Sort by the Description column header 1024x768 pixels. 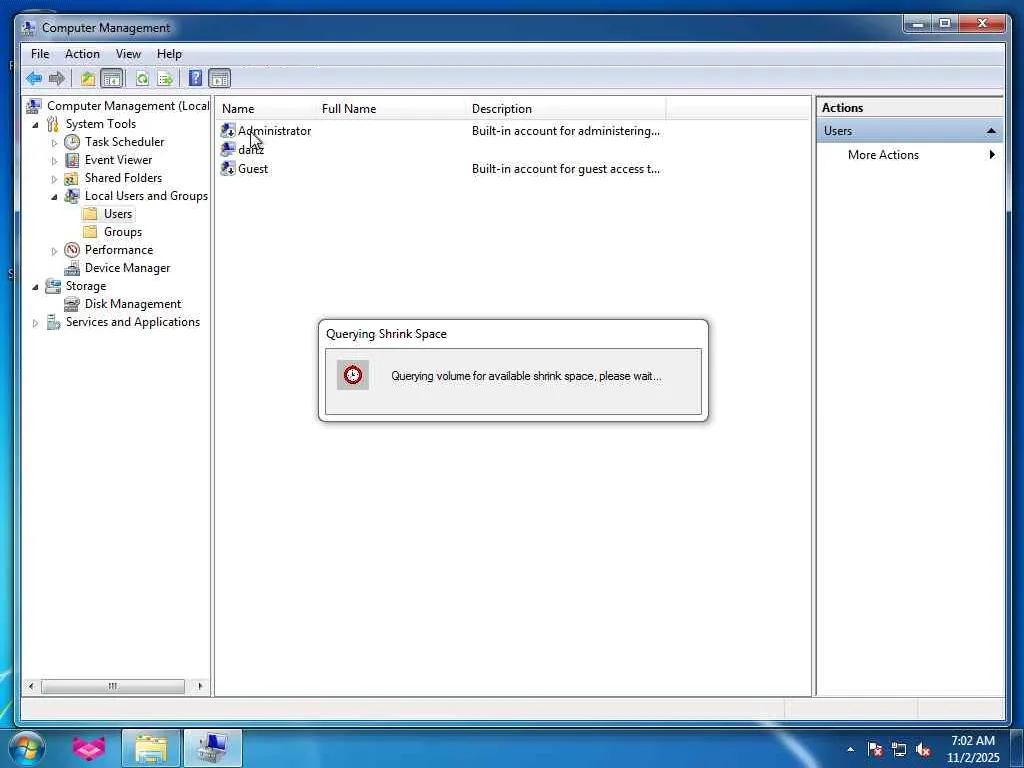pos(567,108)
